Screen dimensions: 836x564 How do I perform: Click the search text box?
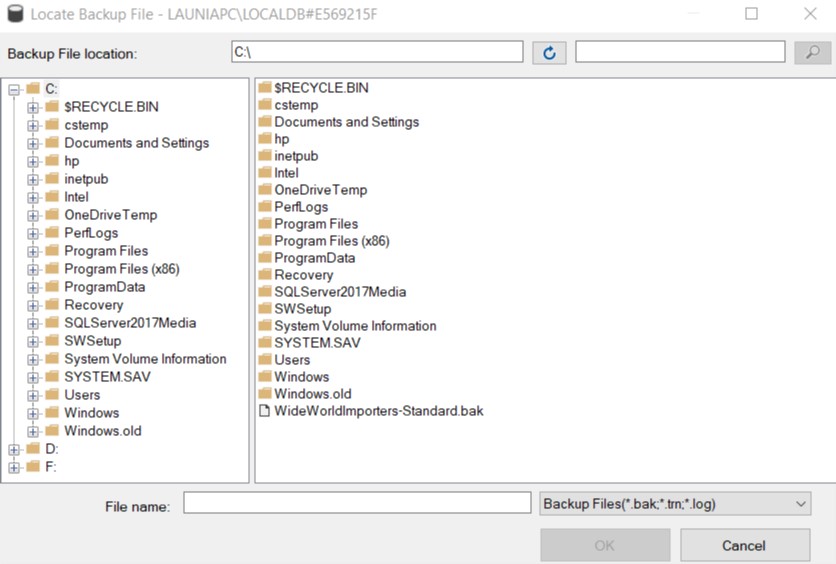pyautogui.click(x=680, y=52)
